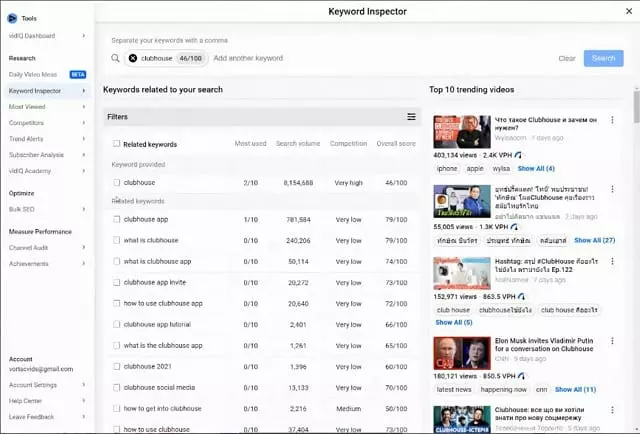Image resolution: width=640 pixels, height=434 pixels.
Task: Sort by Competition column header
Action: coord(348,144)
